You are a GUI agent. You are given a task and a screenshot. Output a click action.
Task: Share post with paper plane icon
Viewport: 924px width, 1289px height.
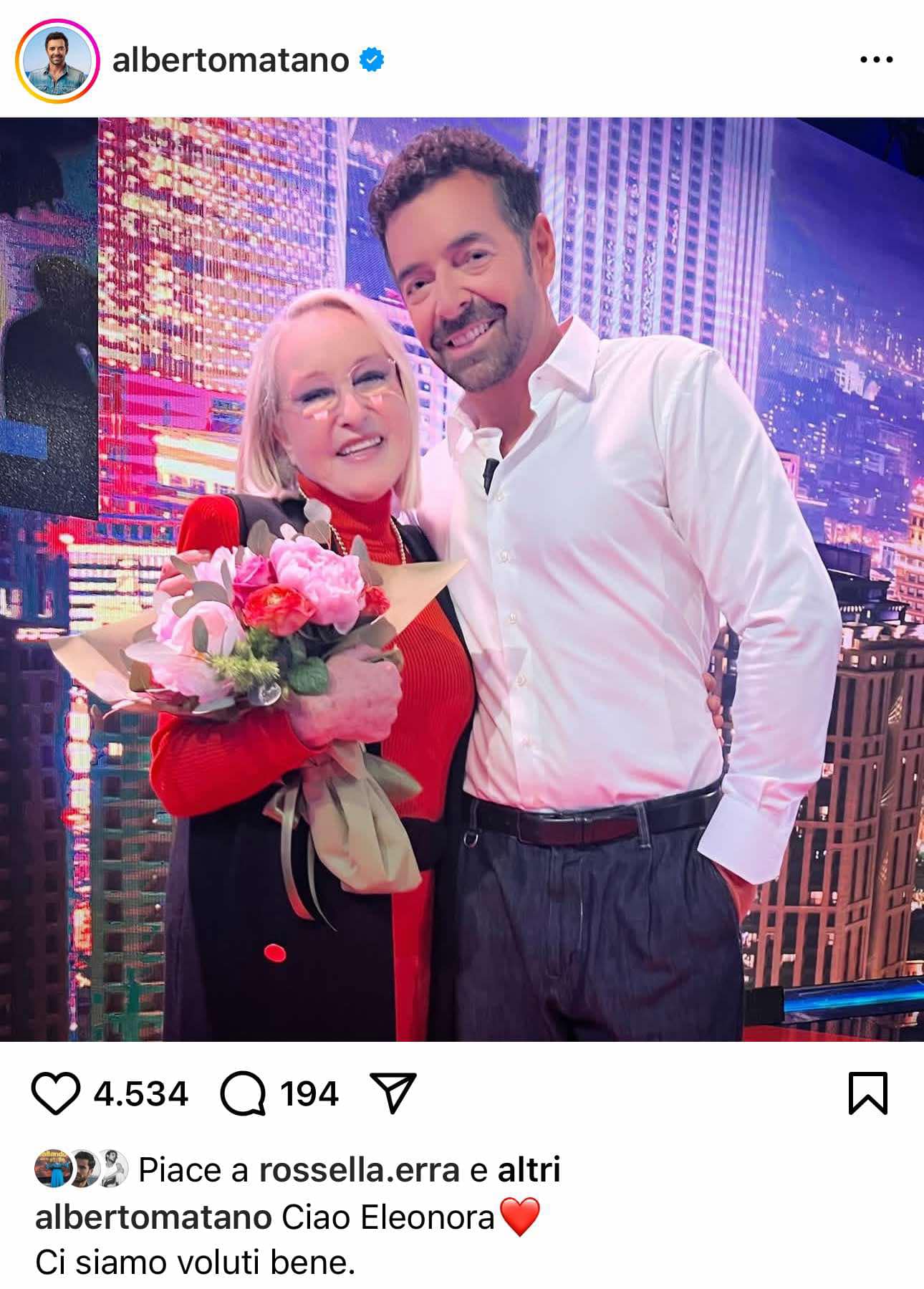click(392, 1093)
